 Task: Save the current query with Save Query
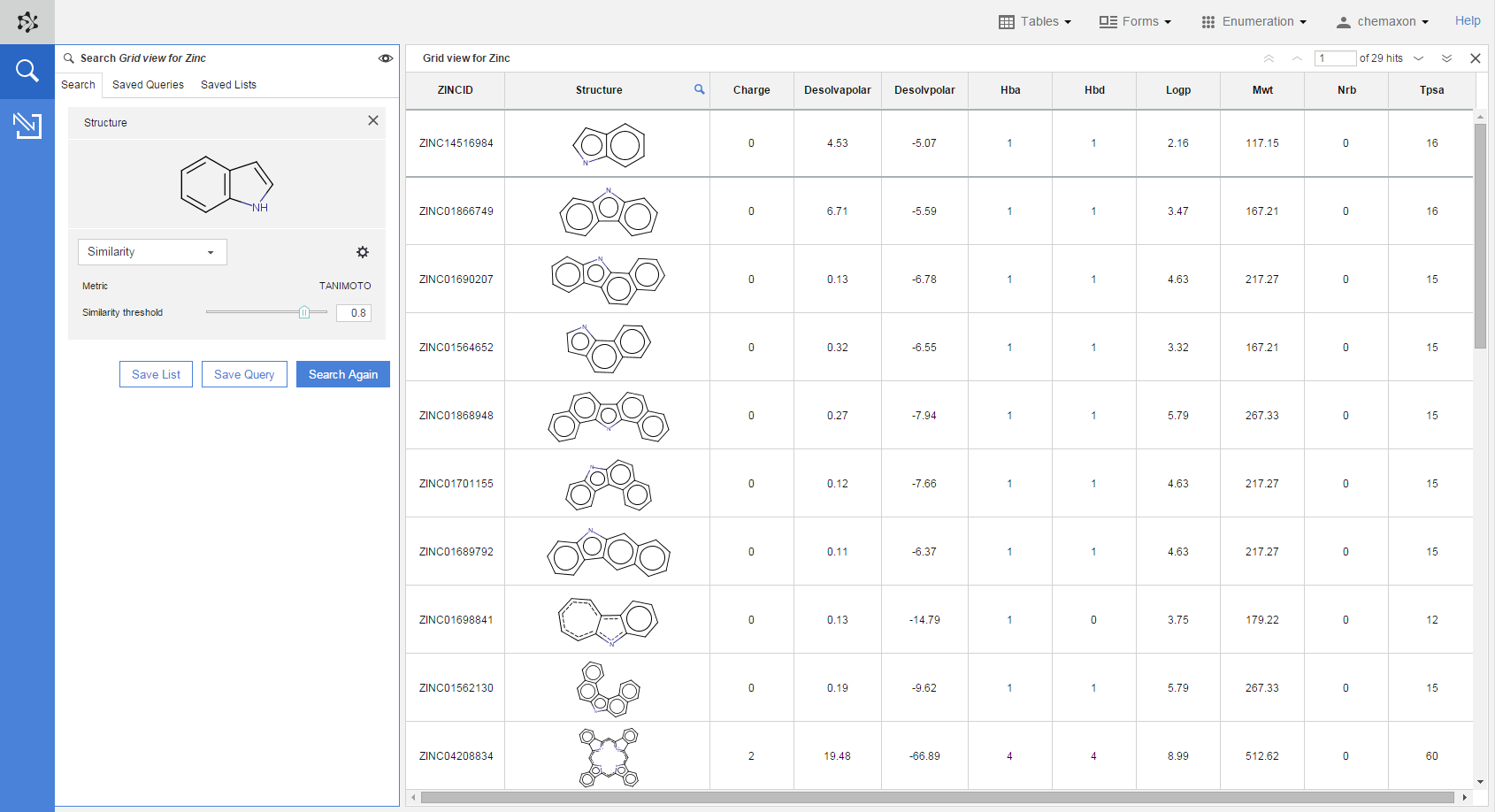244,374
